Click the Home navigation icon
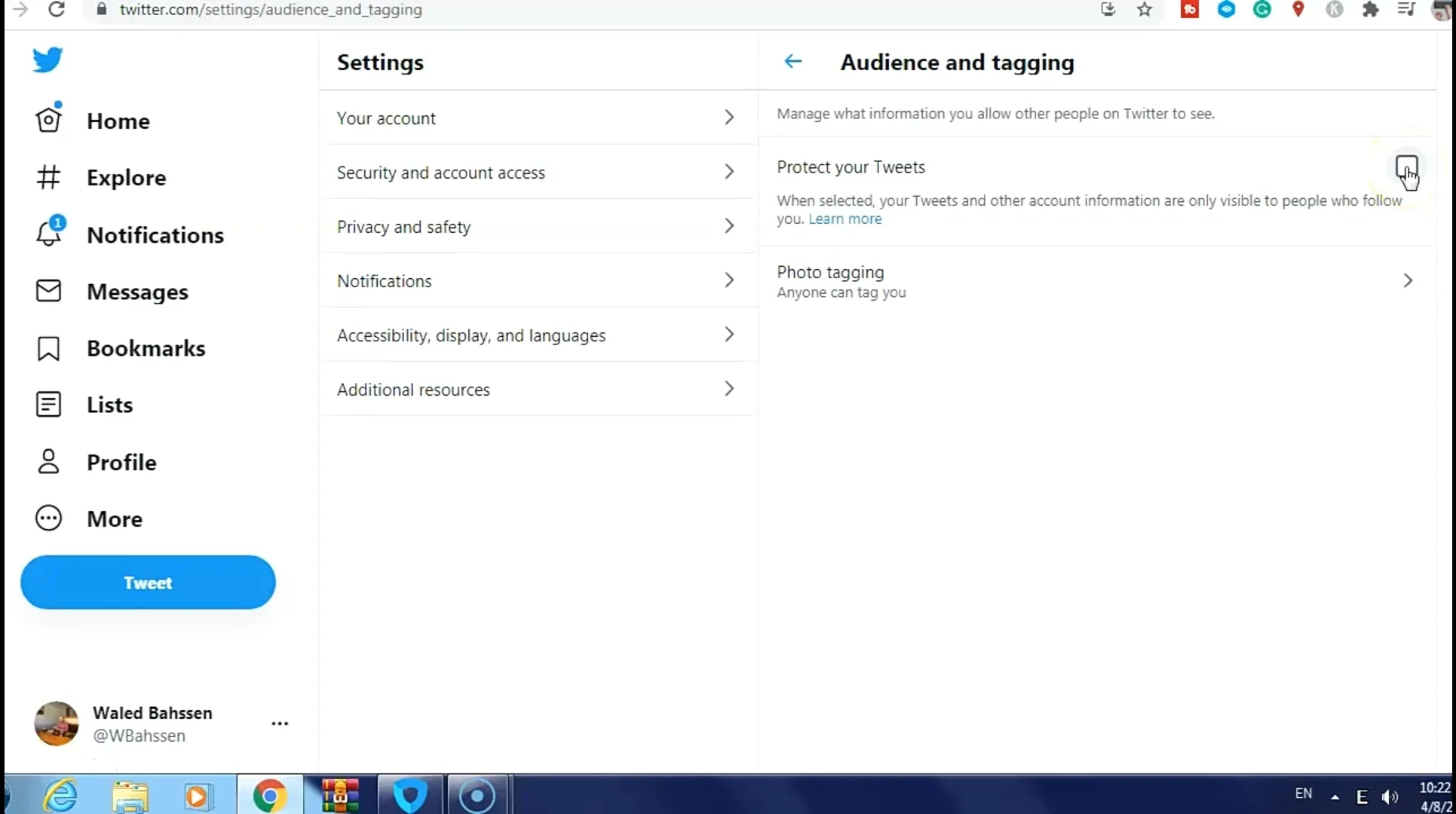 click(48, 120)
